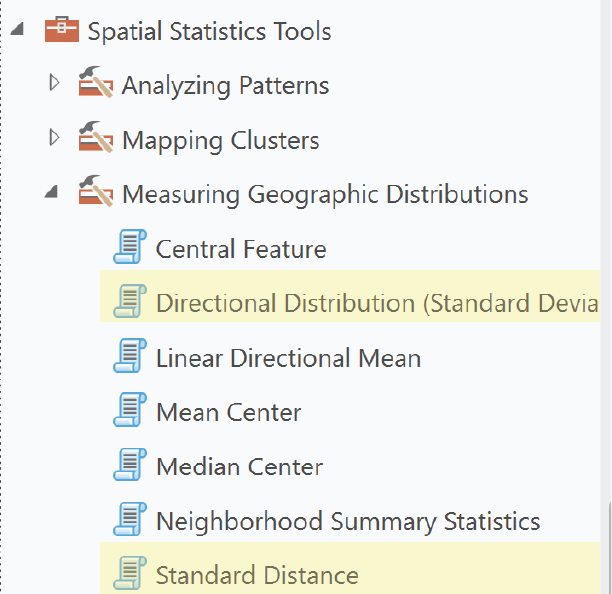Image resolution: width=612 pixels, height=594 pixels.
Task: Select the Directional Distribution tool label
Action: [x=377, y=303]
